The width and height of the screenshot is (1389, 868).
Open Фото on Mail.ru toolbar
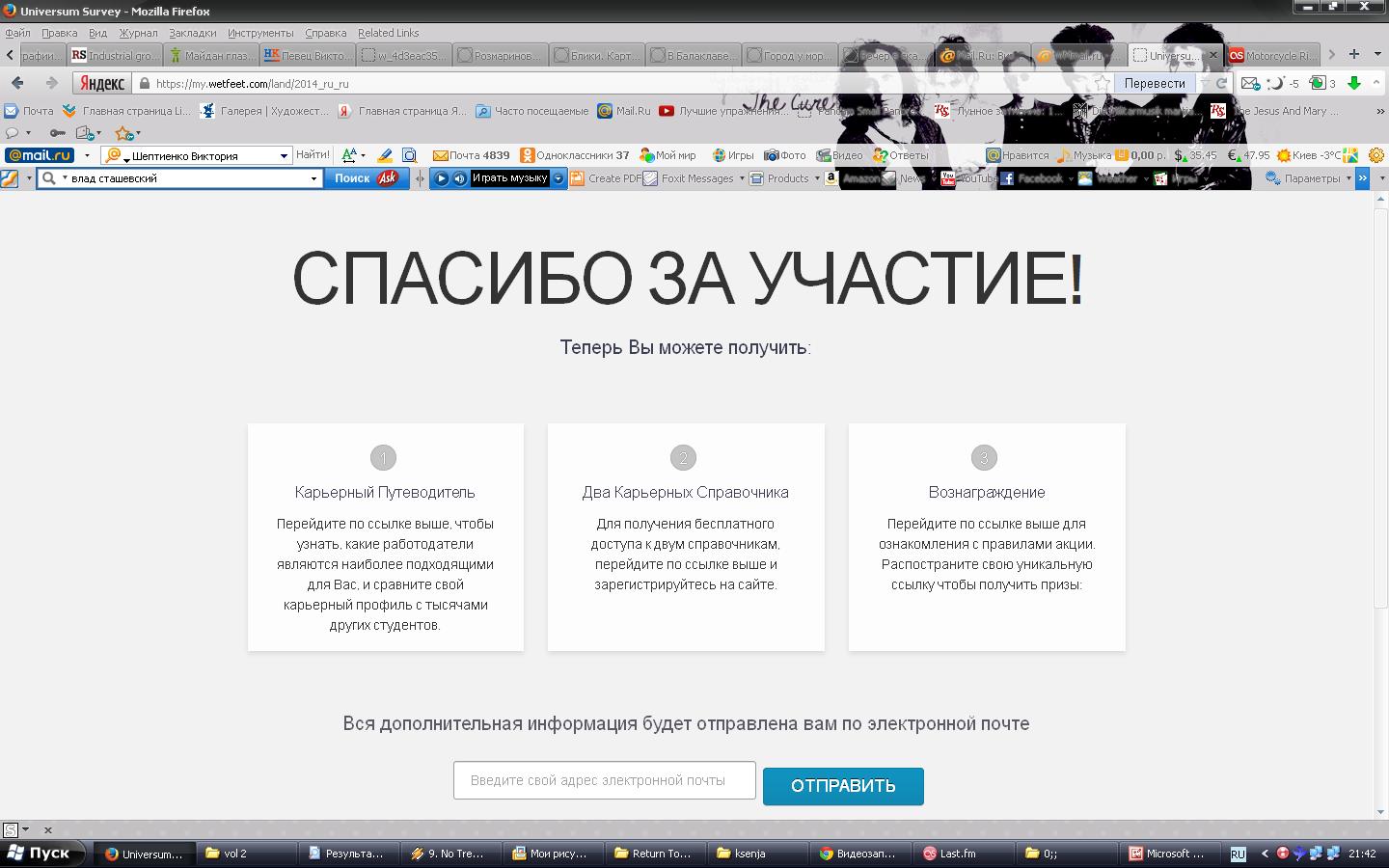[x=785, y=155]
